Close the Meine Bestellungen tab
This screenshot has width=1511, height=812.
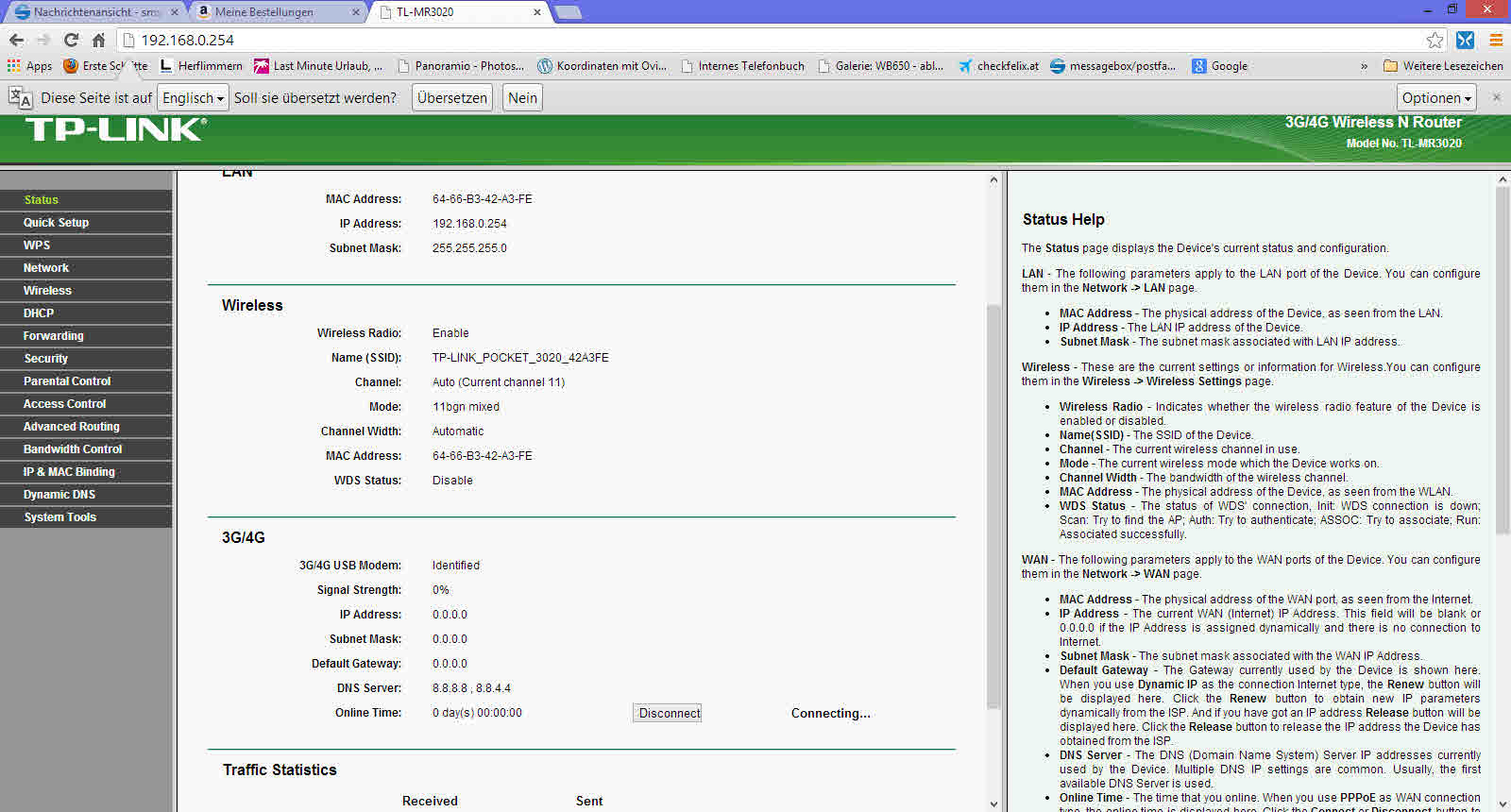pyautogui.click(x=356, y=12)
